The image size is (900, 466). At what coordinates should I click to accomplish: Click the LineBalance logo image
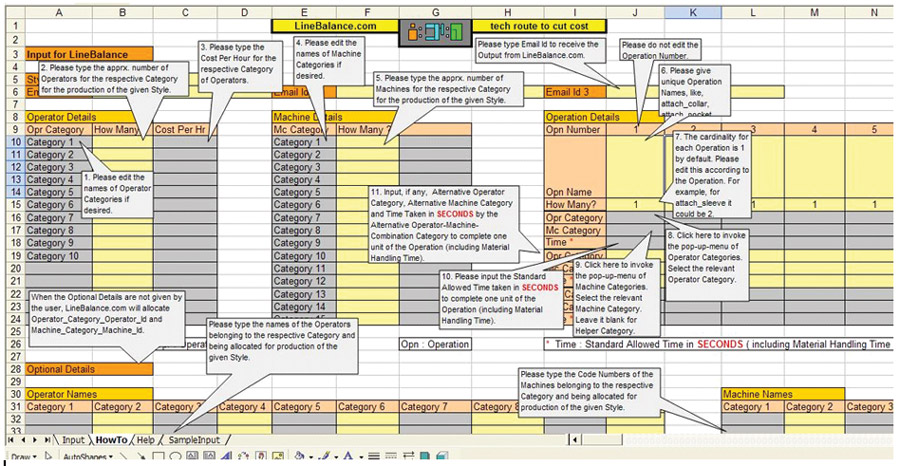[x=436, y=33]
